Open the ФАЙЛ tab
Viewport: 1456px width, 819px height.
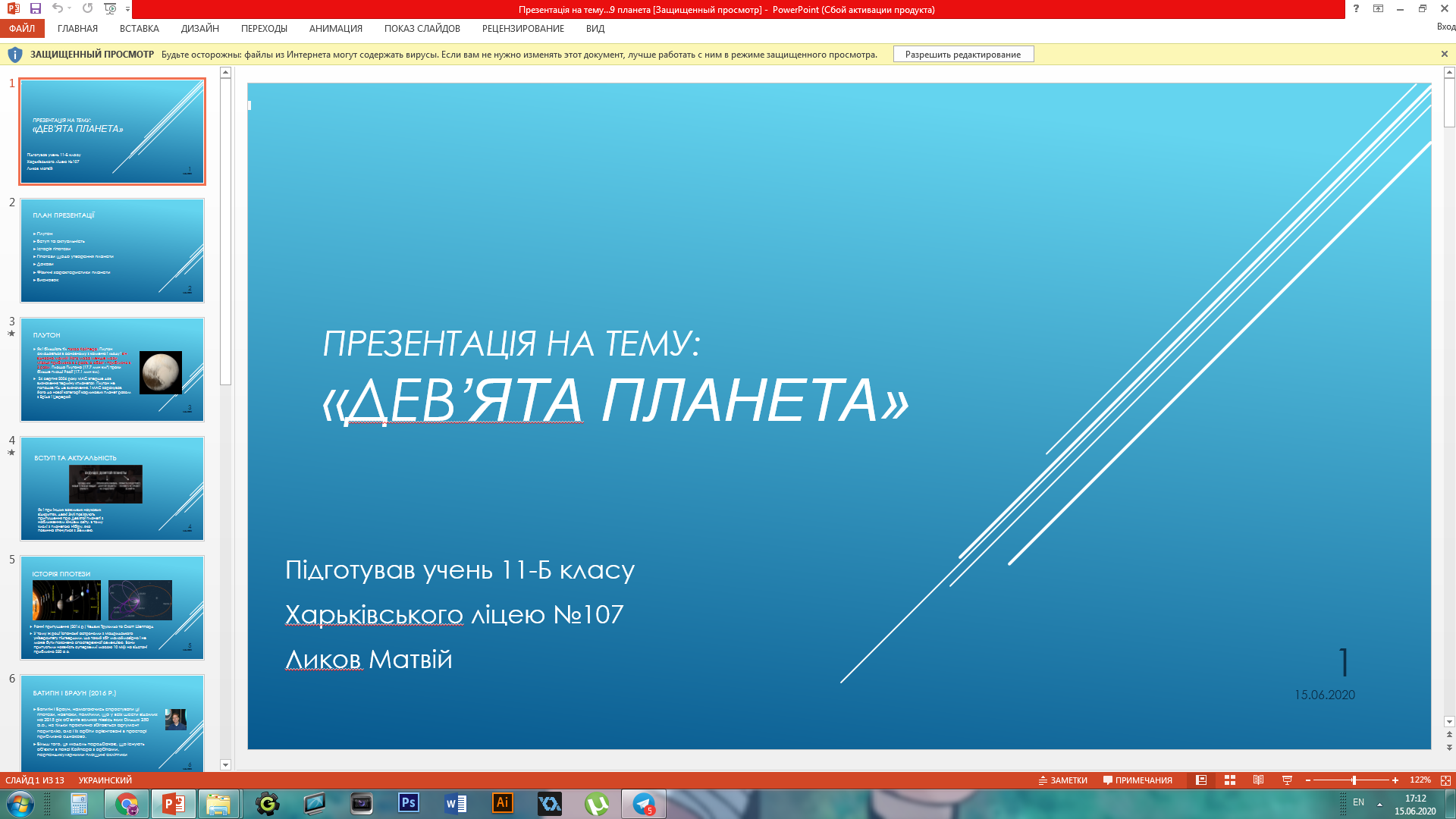22,29
